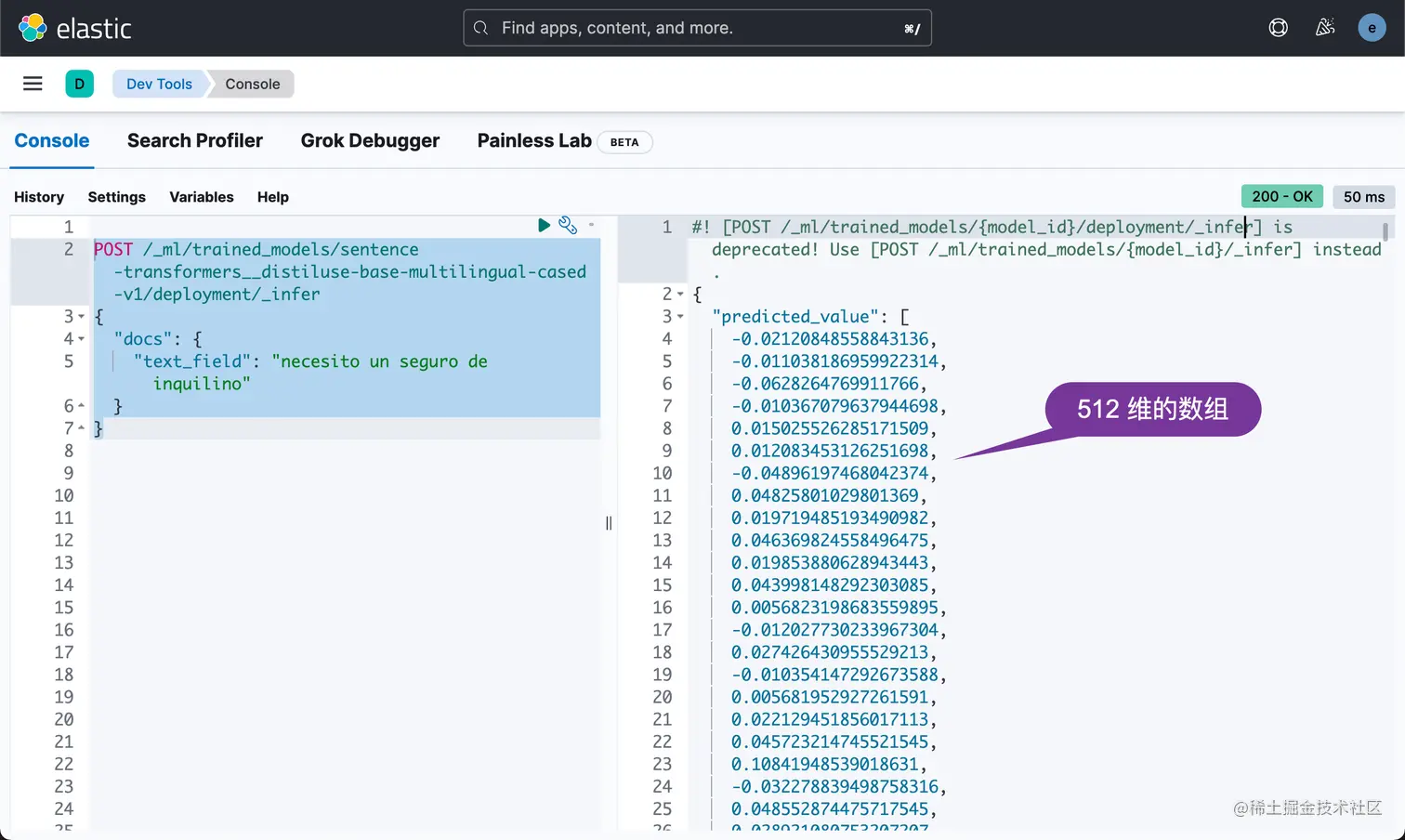
Task: Toggle fold marker at editor line 6
Action: (82, 406)
